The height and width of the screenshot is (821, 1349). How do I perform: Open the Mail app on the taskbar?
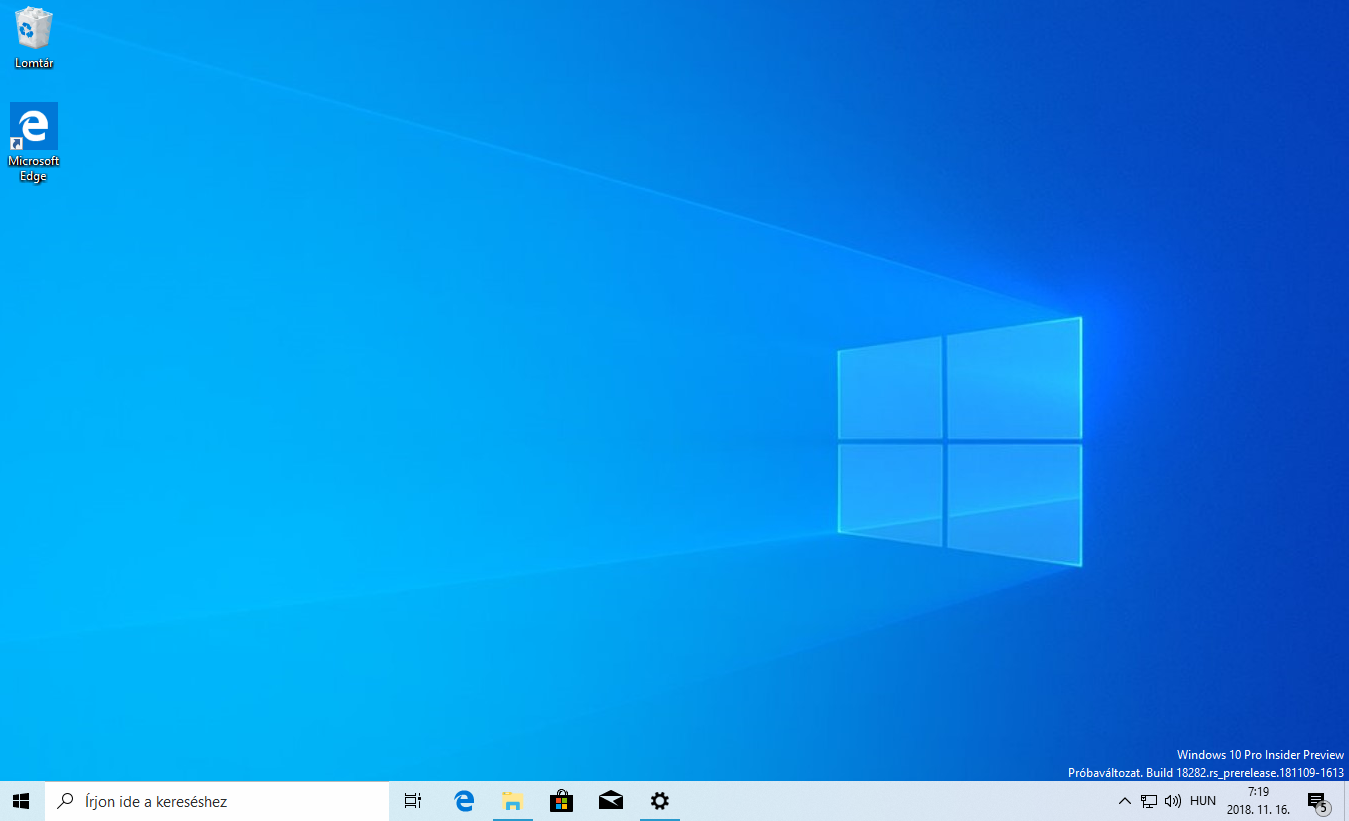[611, 801]
